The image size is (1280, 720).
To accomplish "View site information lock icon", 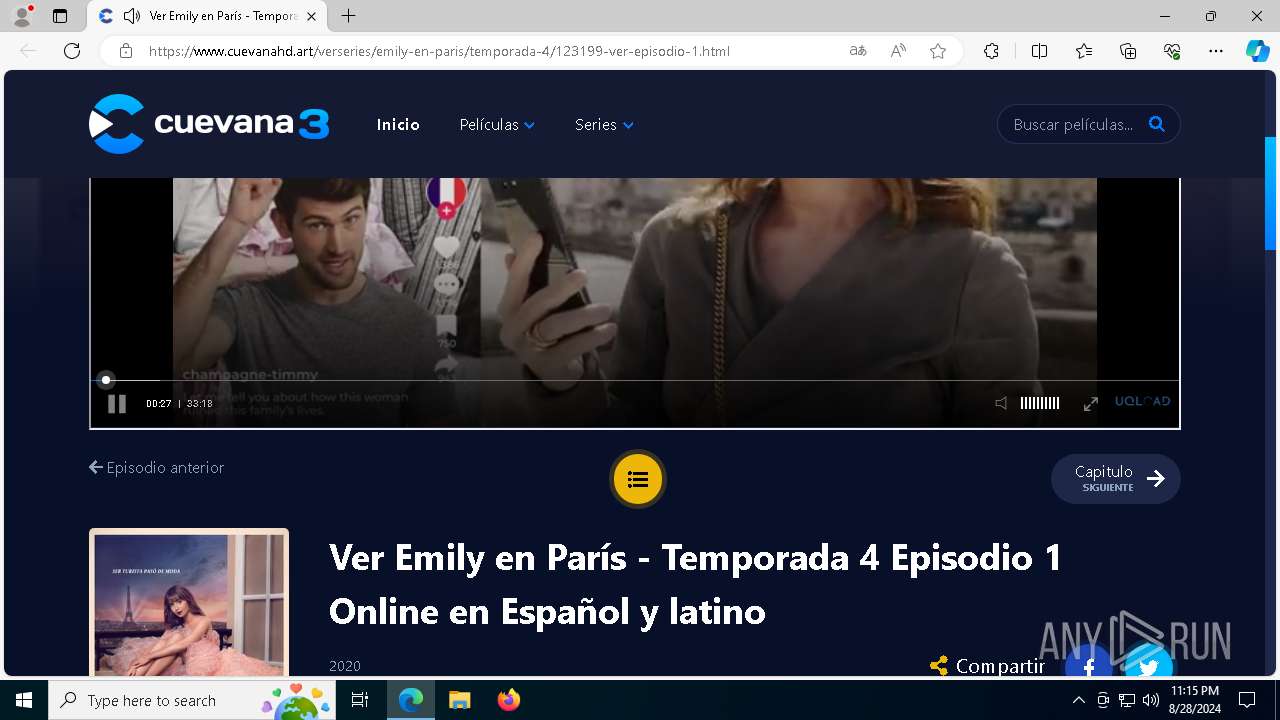I will (125, 51).
